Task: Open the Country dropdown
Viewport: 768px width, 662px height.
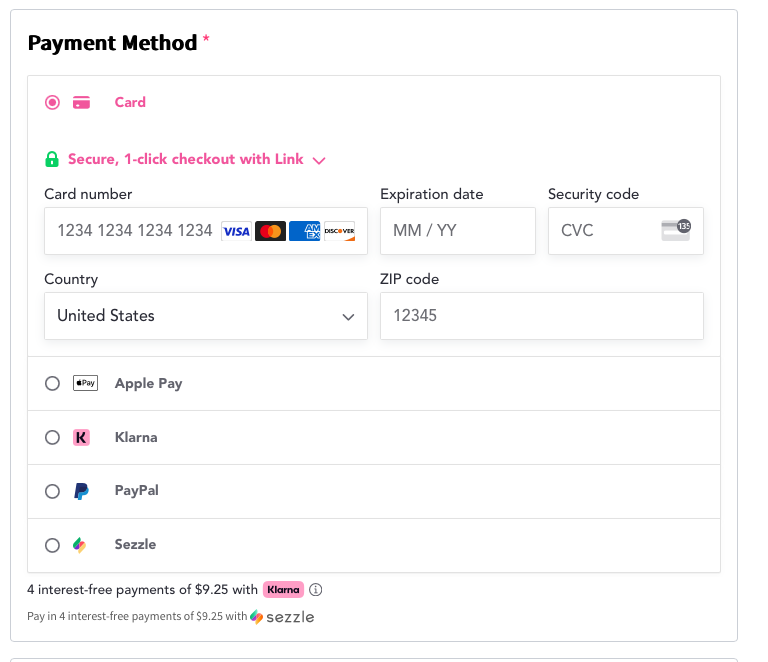Action: pyautogui.click(x=206, y=316)
